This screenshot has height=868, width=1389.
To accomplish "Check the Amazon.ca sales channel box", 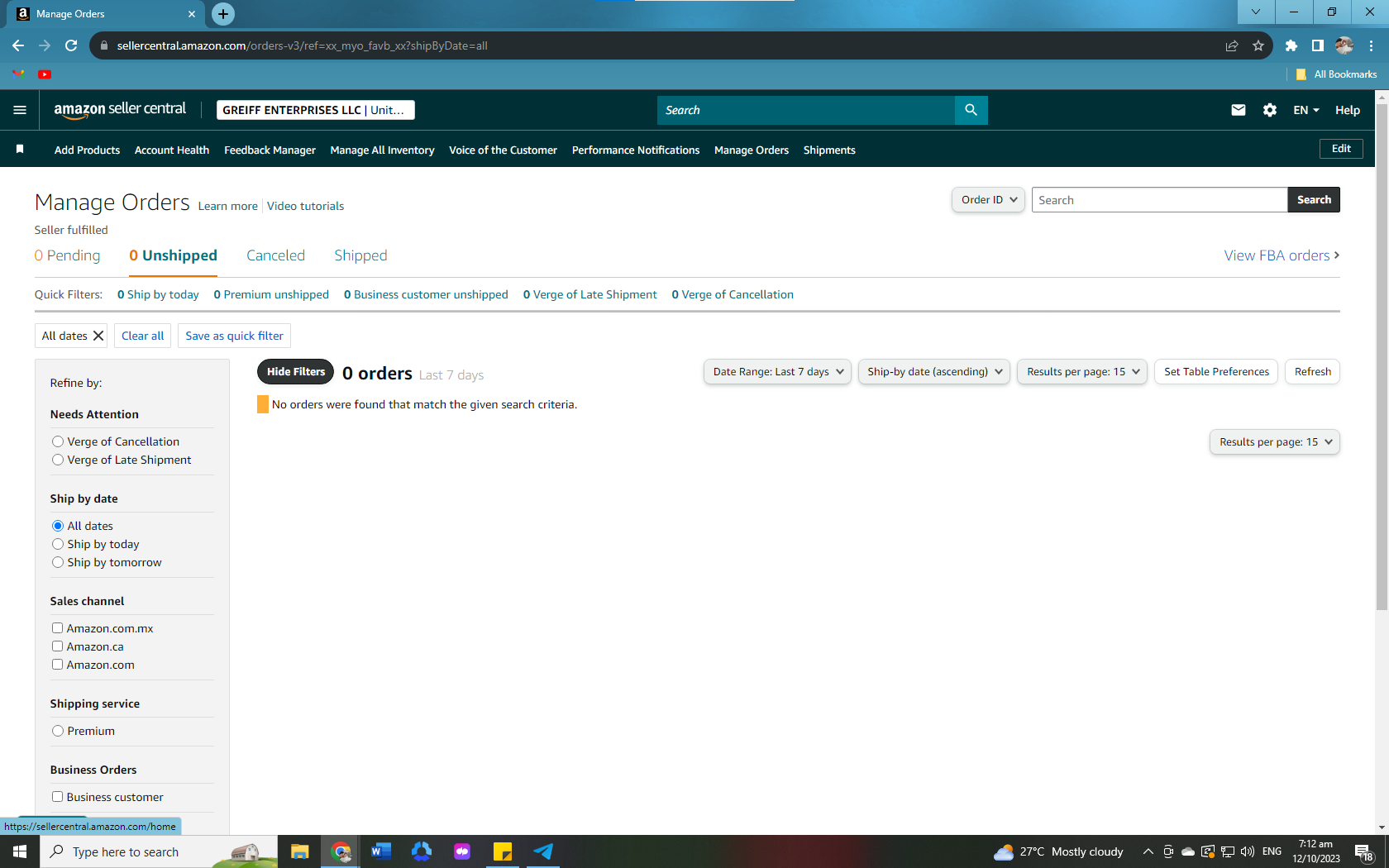I will 58,646.
